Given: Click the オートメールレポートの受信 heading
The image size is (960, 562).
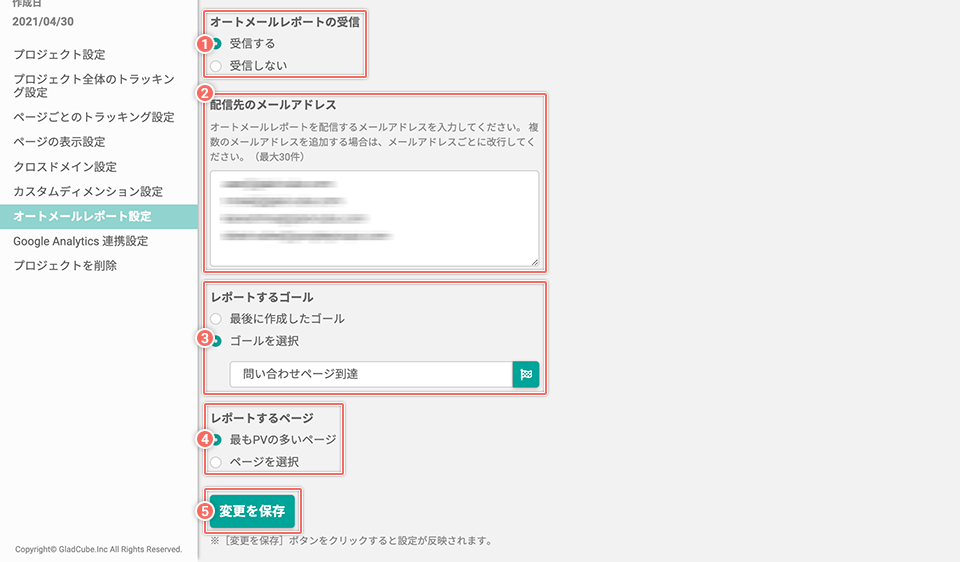Looking at the screenshot, I should pos(285,22).
